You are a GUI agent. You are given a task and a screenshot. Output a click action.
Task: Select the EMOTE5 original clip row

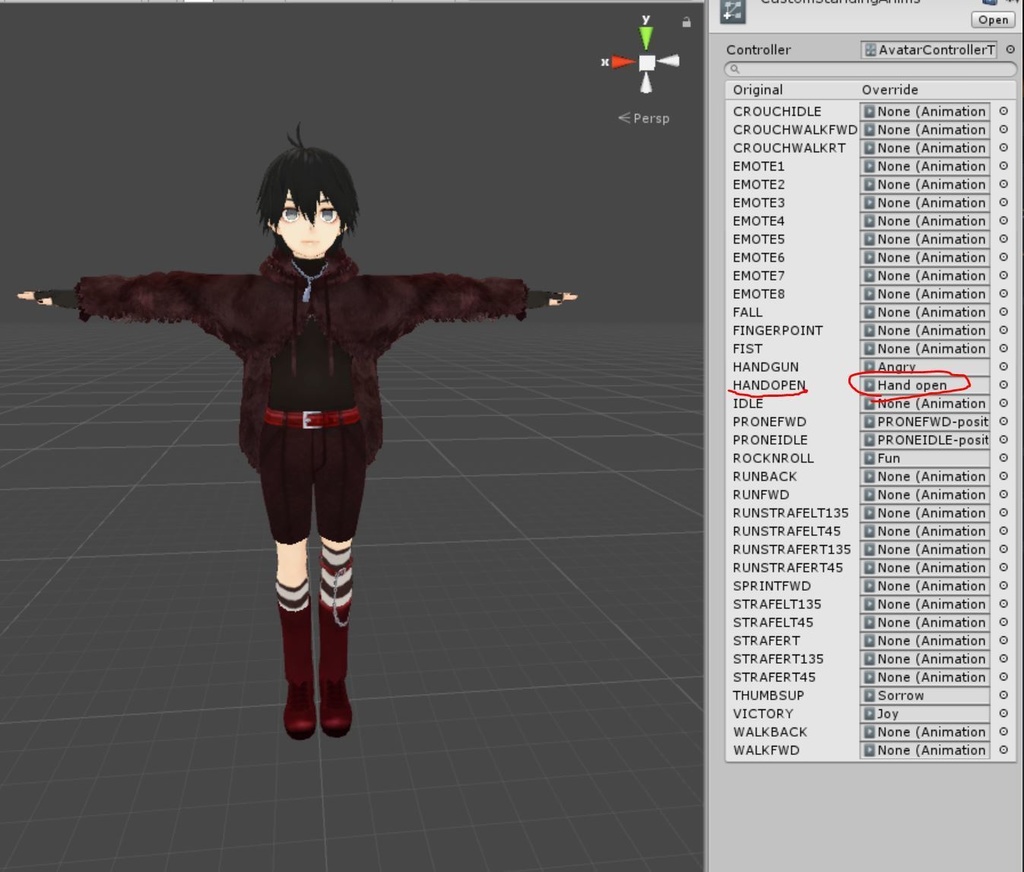click(x=758, y=240)
